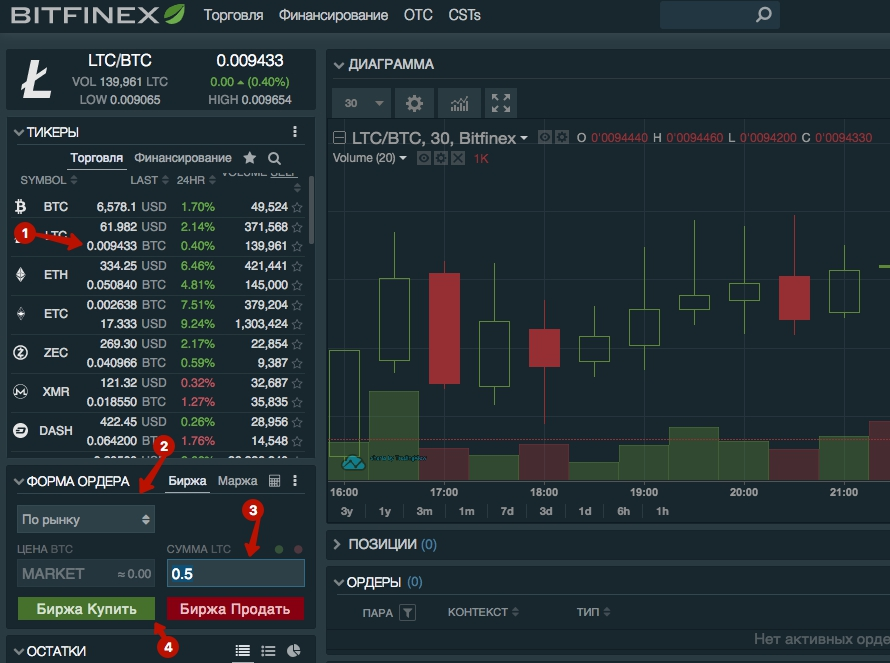890x663 pixels.
Task: Open LTC/BTC symbol legend dropdown
Action: point(524,138)
